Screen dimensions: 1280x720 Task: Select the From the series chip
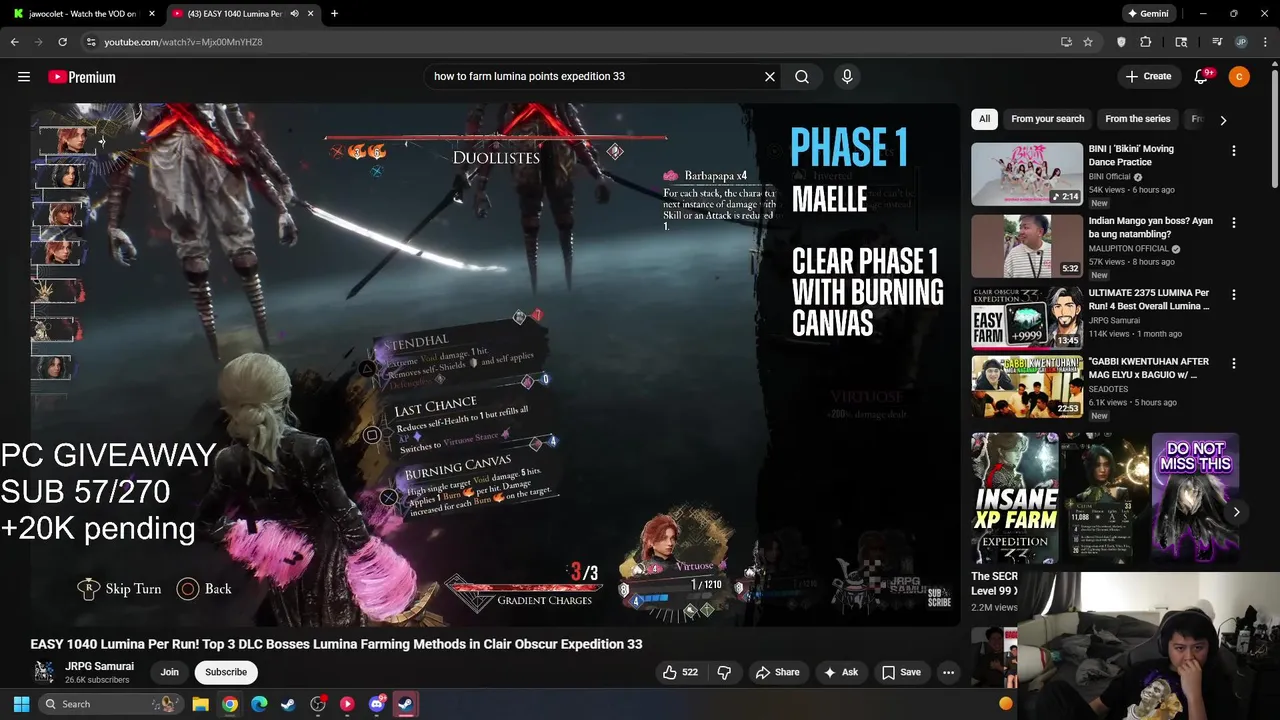pos(1137,119)
